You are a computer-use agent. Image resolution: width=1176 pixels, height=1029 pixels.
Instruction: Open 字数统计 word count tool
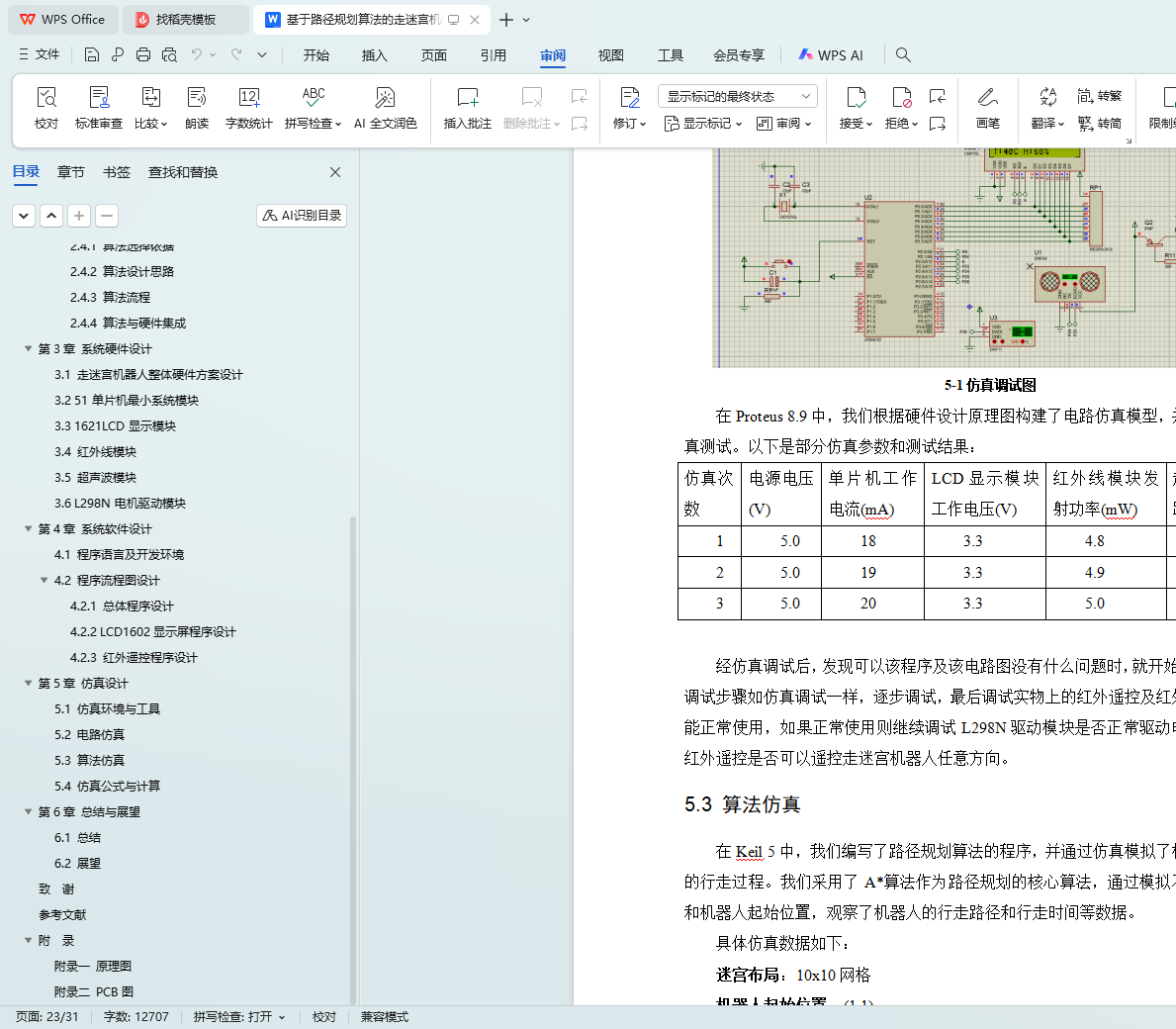point(249,108)
